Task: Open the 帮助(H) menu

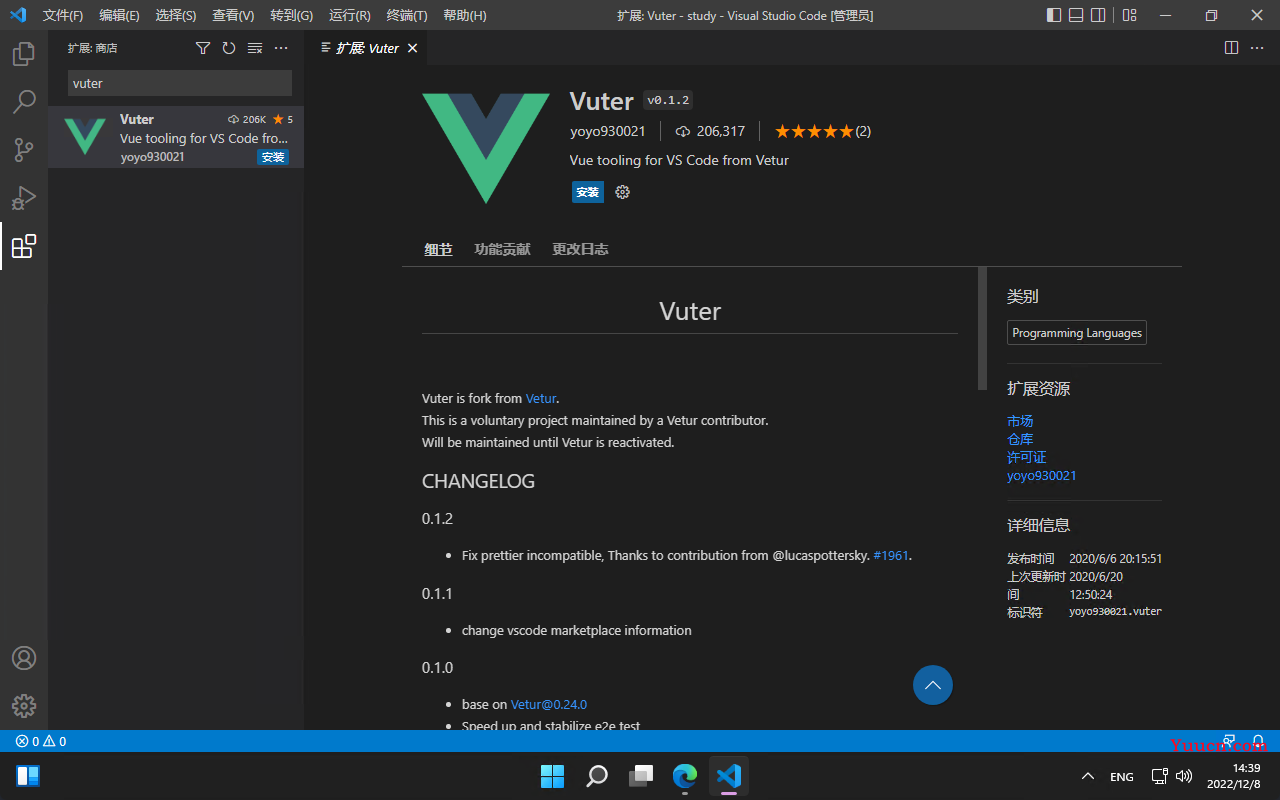Action: [465, 15]
